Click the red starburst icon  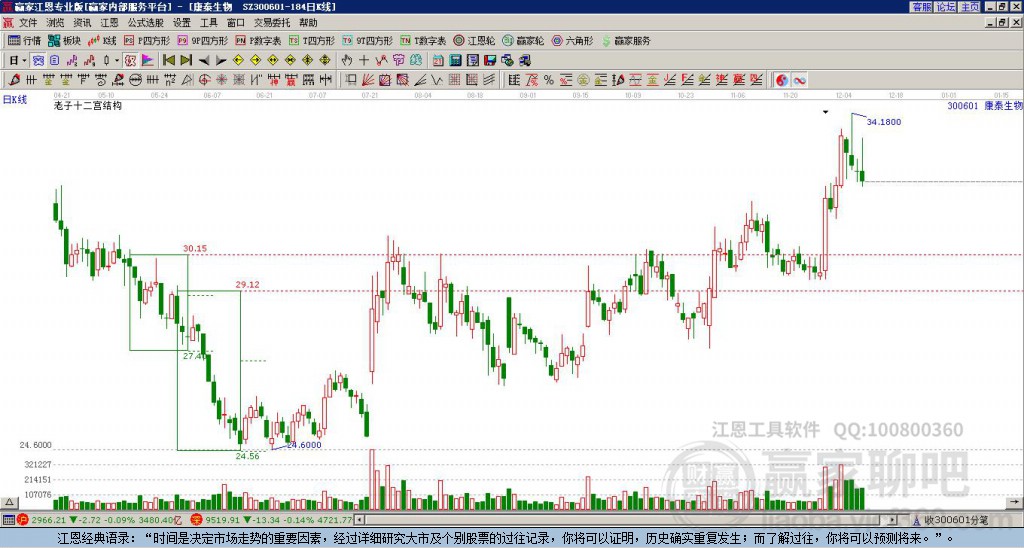tap(221, 80)
